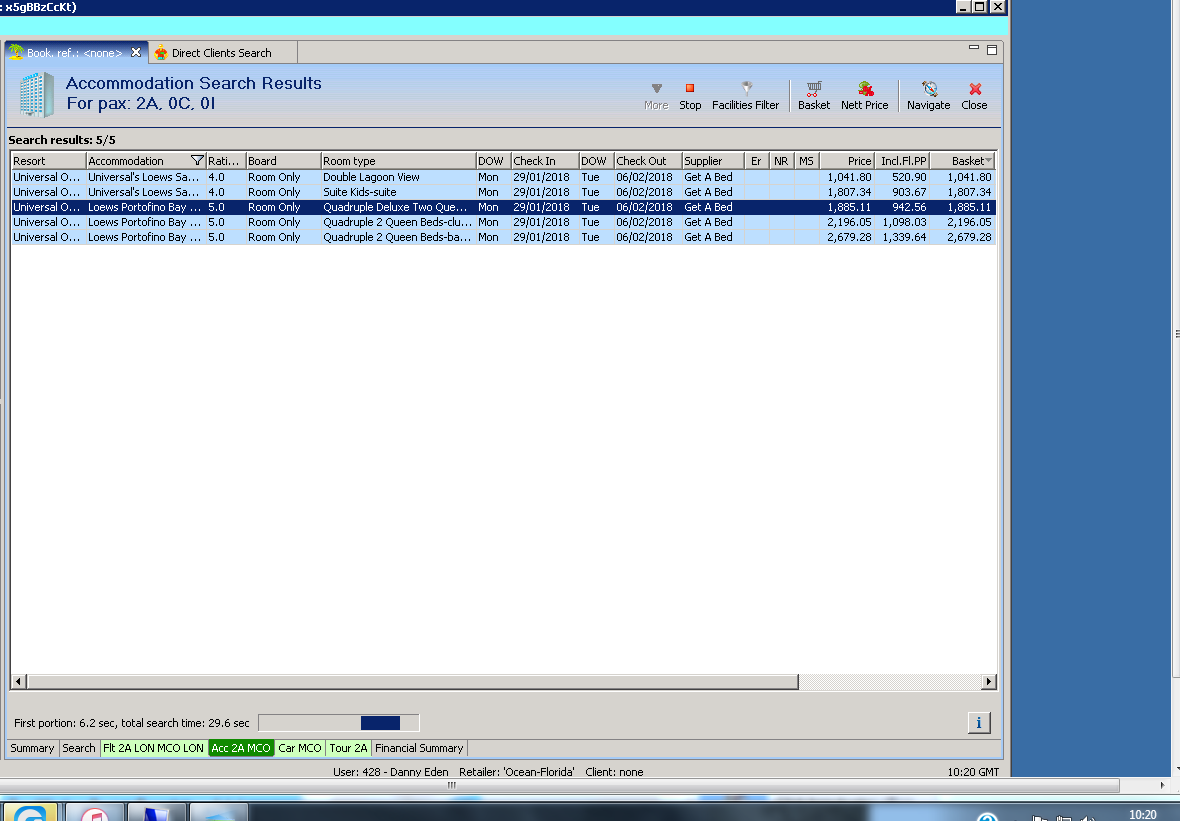Open the iTunes taskbar icon
This screenshot has width=1180, height=821.
[95, 813]
